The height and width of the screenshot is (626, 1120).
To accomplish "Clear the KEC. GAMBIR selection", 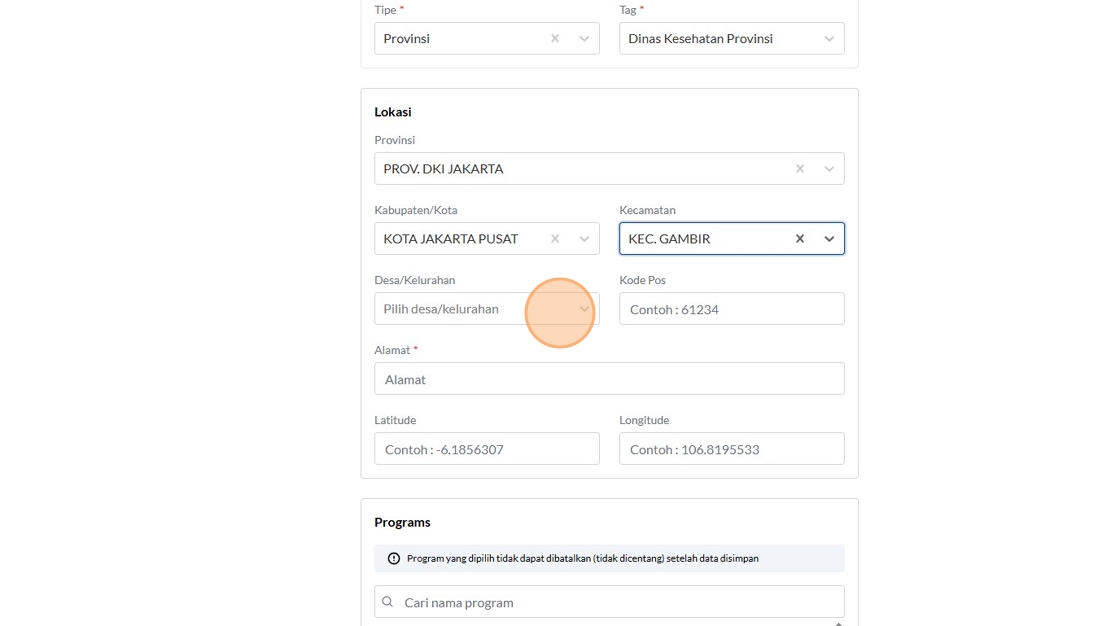I will tap(800, 239).
